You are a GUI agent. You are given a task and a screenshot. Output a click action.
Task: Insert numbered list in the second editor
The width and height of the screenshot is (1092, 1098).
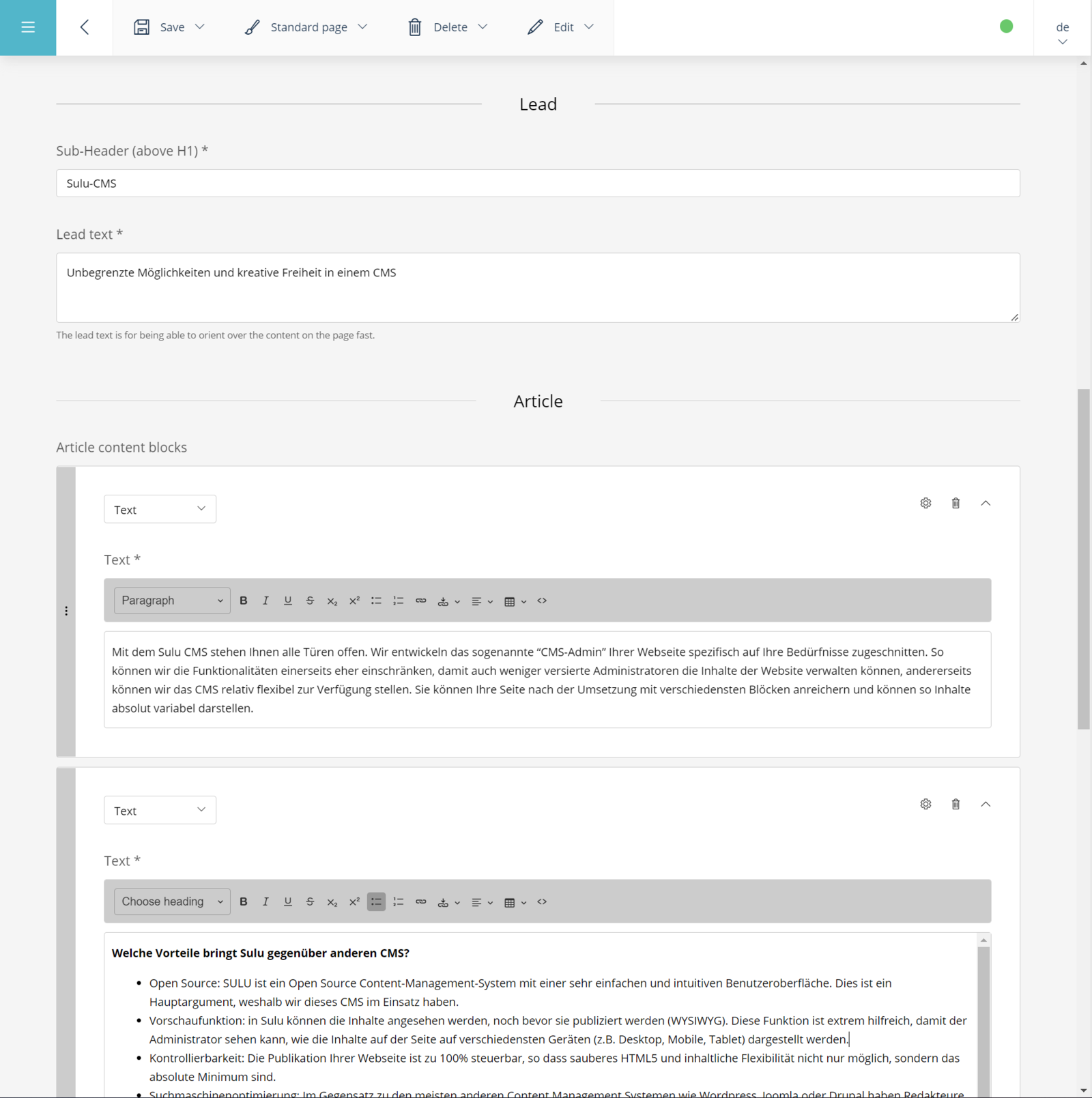coord(399,901)
